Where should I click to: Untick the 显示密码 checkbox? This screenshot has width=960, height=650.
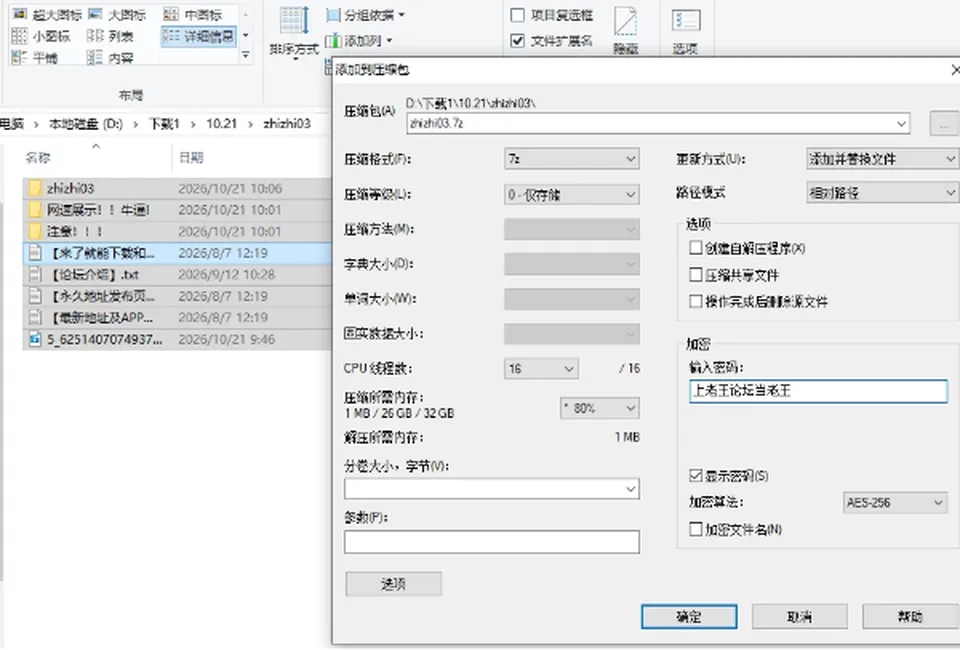tap(696, 476)
